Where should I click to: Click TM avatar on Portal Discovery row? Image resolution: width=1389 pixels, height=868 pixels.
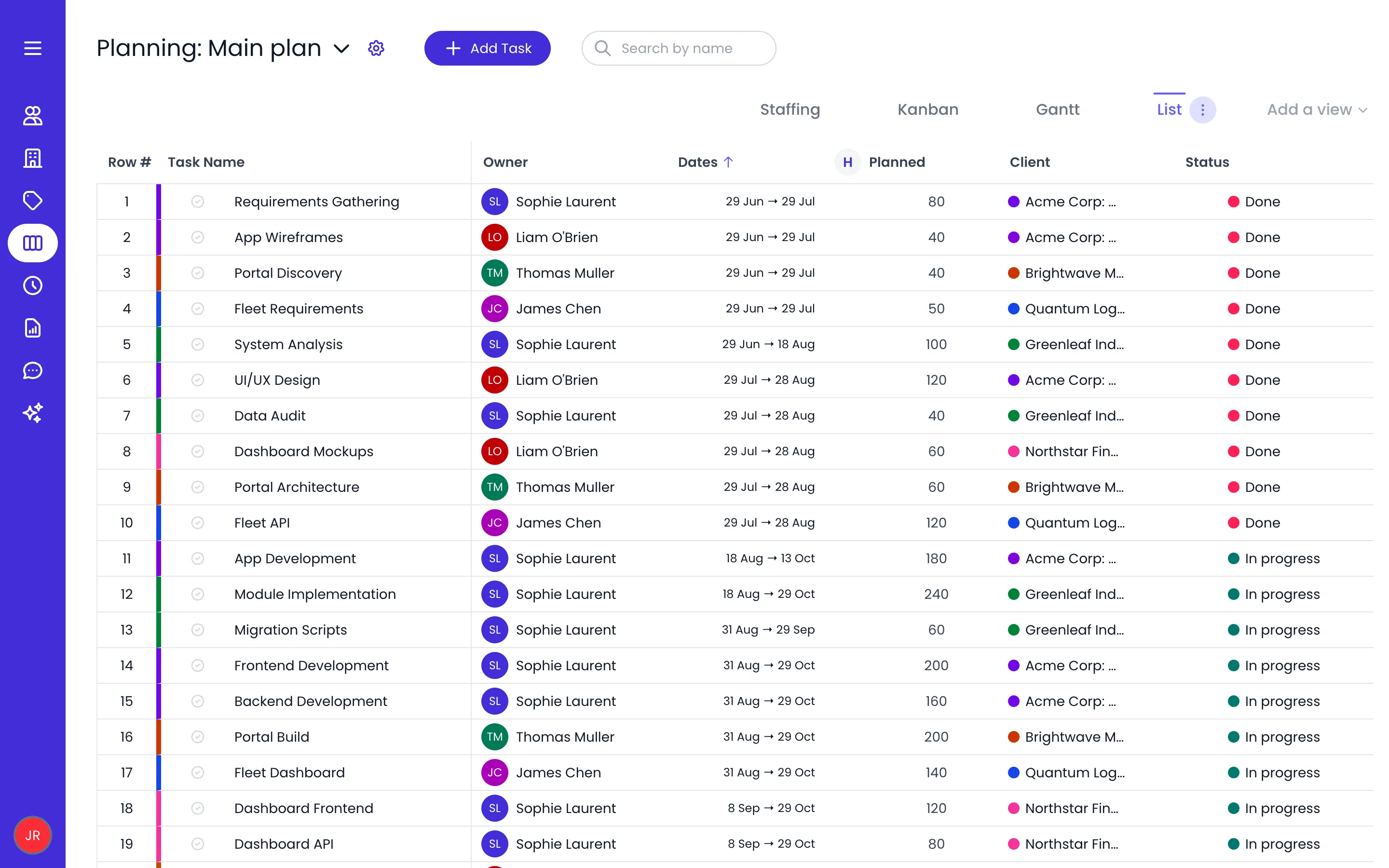(x=495, y=272)
